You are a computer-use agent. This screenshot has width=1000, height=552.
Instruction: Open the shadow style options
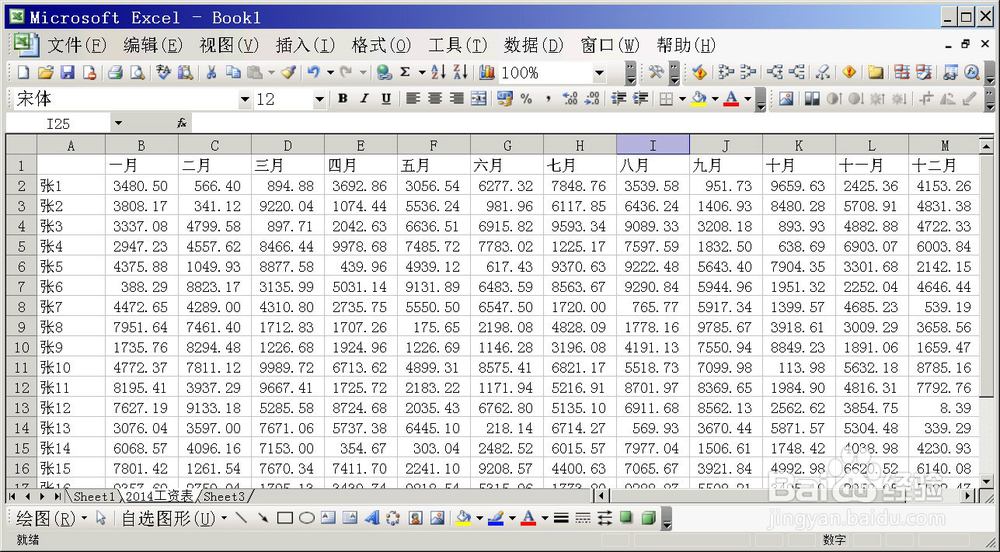click(626, 518)
